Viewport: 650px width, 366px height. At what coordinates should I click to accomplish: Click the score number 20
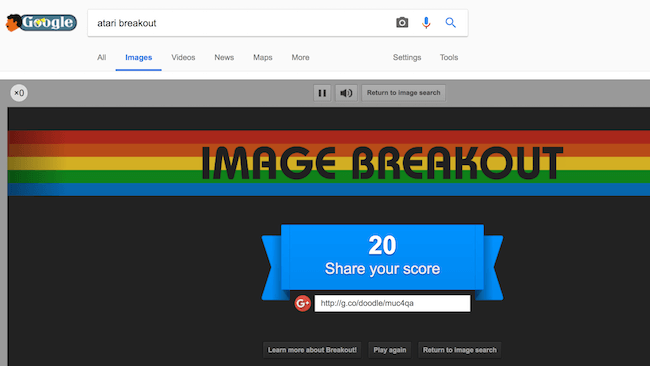[x=382, y=245]
